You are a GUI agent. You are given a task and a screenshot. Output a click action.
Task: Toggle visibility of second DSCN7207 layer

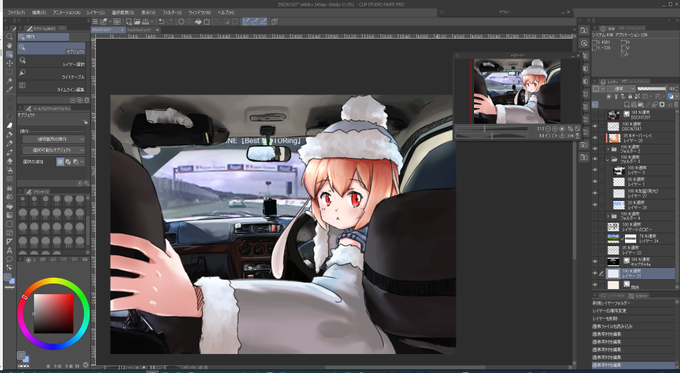point(595,126)
